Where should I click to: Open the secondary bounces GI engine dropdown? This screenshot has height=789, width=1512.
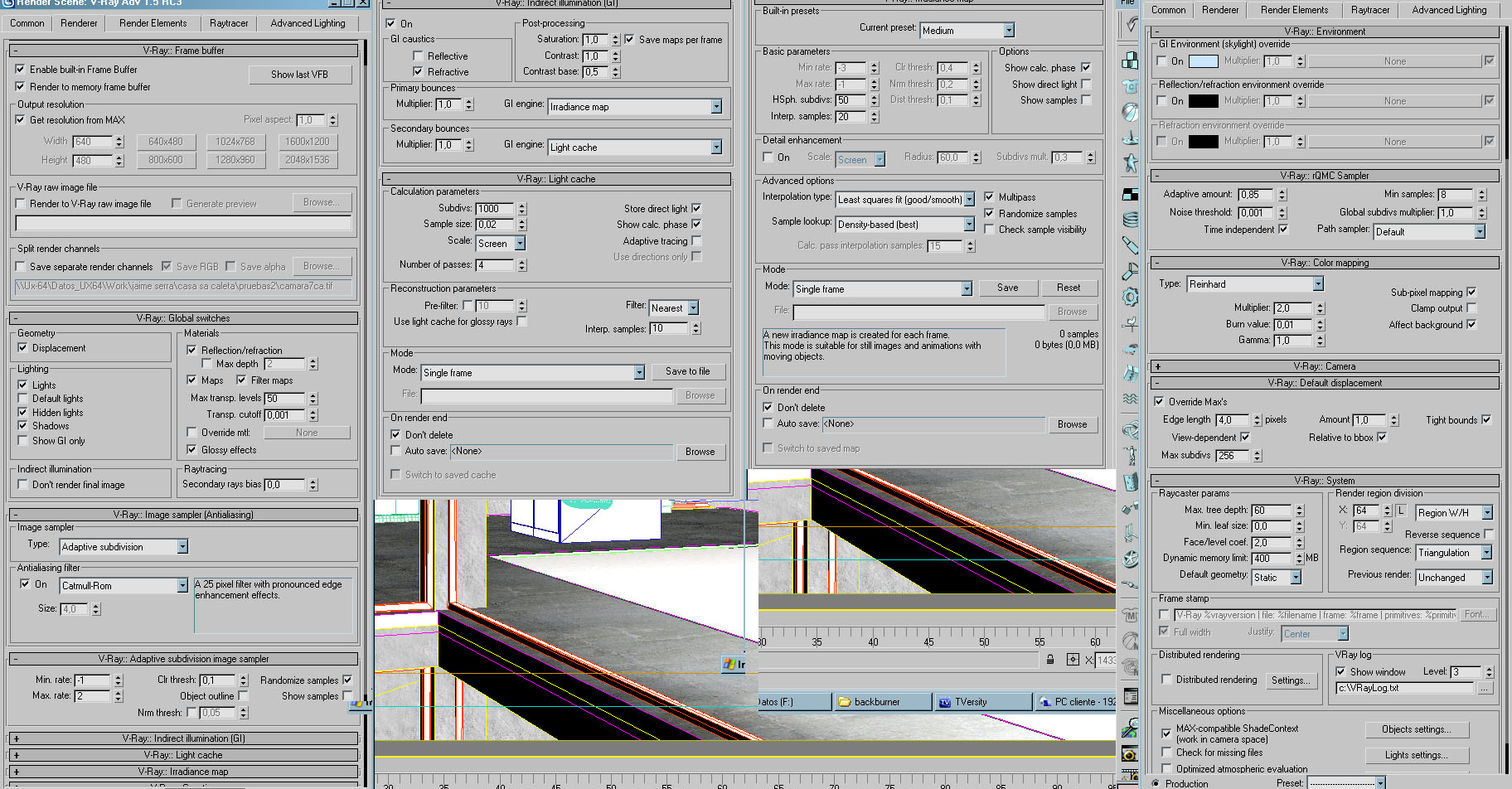coord(635,148)
